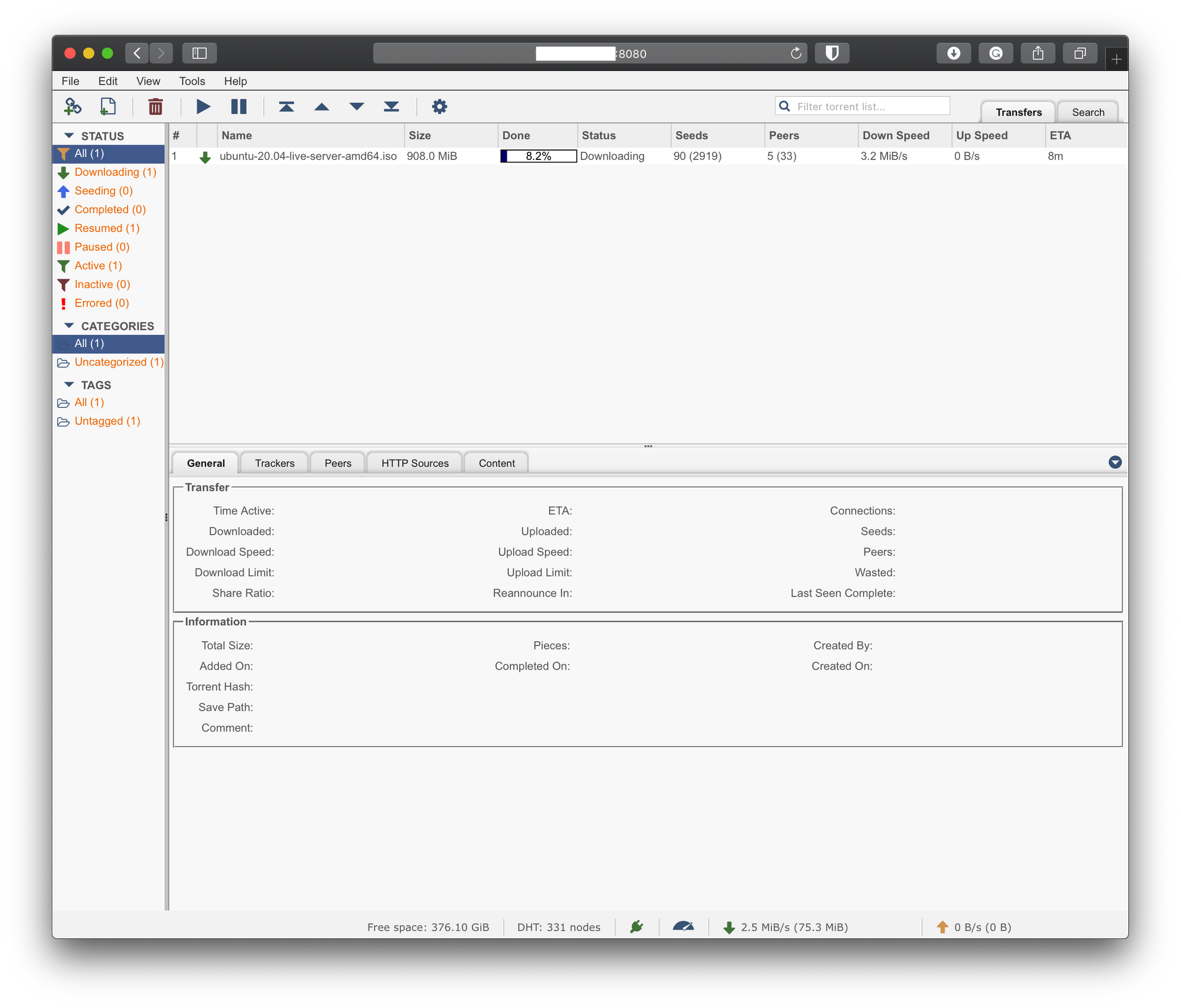The image size is (1181, 1008).
Task: Open the Content tab
Action: click(x=497, y=463)
